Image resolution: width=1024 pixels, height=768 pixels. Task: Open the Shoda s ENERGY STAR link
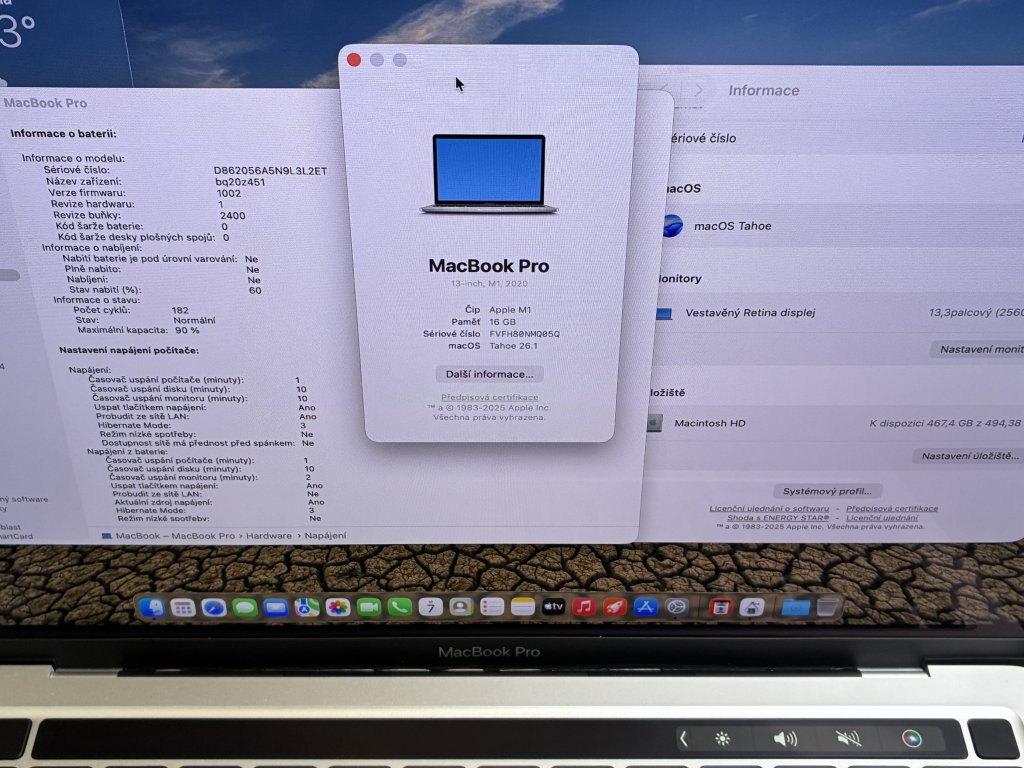pyautogui.click(x=778, y=518)
